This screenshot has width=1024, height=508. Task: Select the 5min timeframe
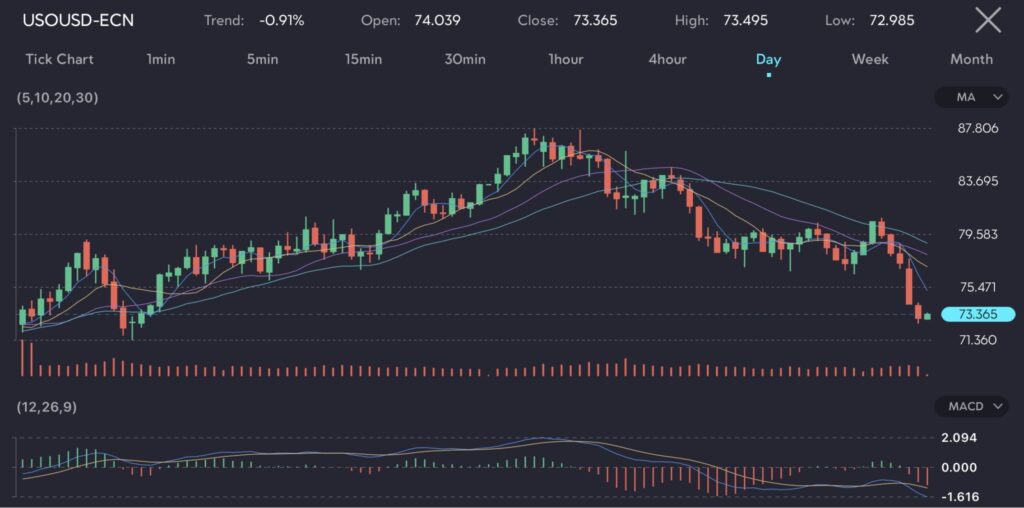[x=262, y=59]
